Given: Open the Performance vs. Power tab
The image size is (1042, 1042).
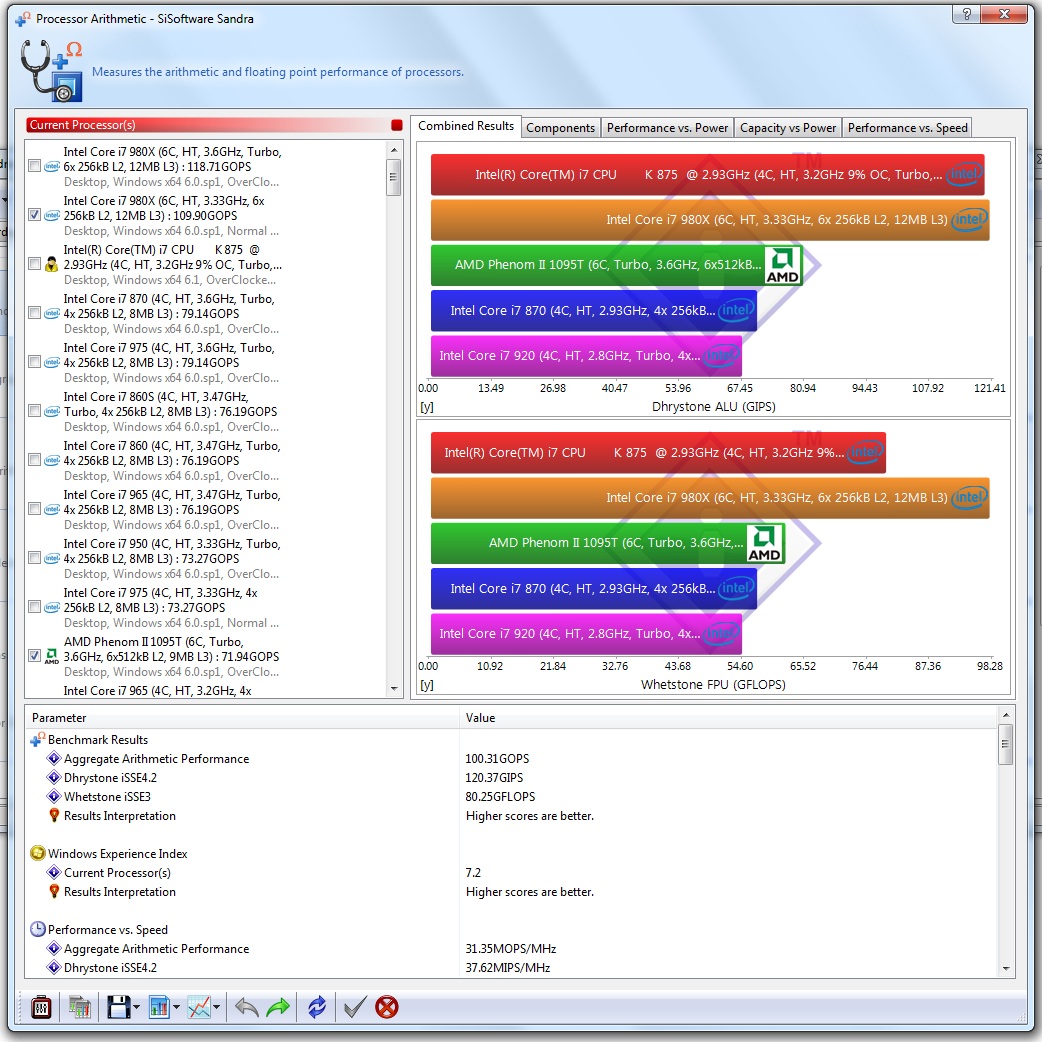Looking at the screenshot, I should (667, 128).
